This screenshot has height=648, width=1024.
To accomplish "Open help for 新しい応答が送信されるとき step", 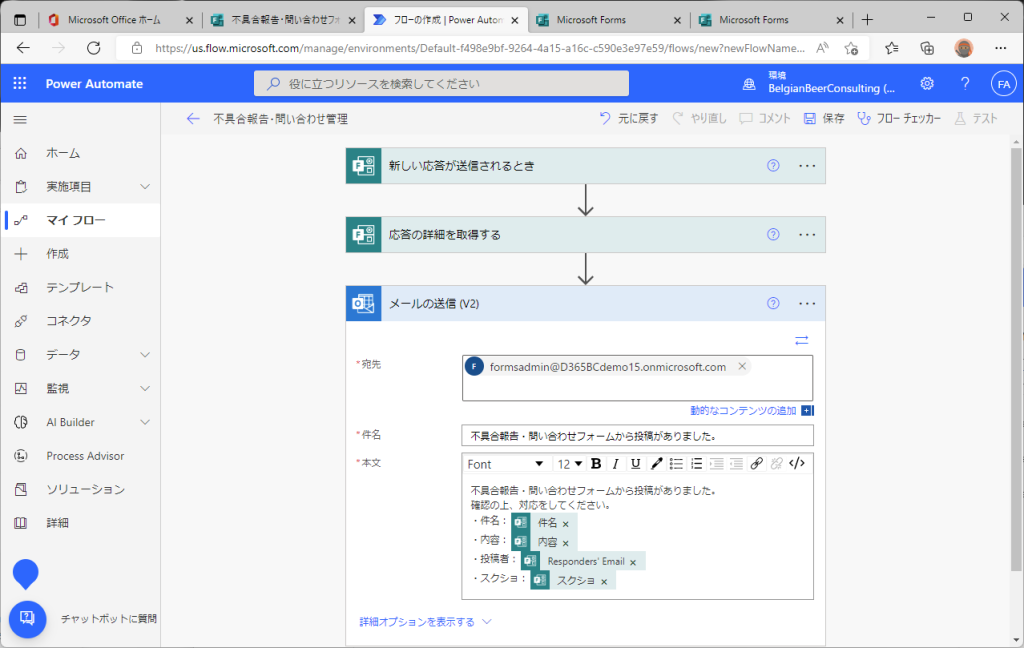I will coord(773,166).
